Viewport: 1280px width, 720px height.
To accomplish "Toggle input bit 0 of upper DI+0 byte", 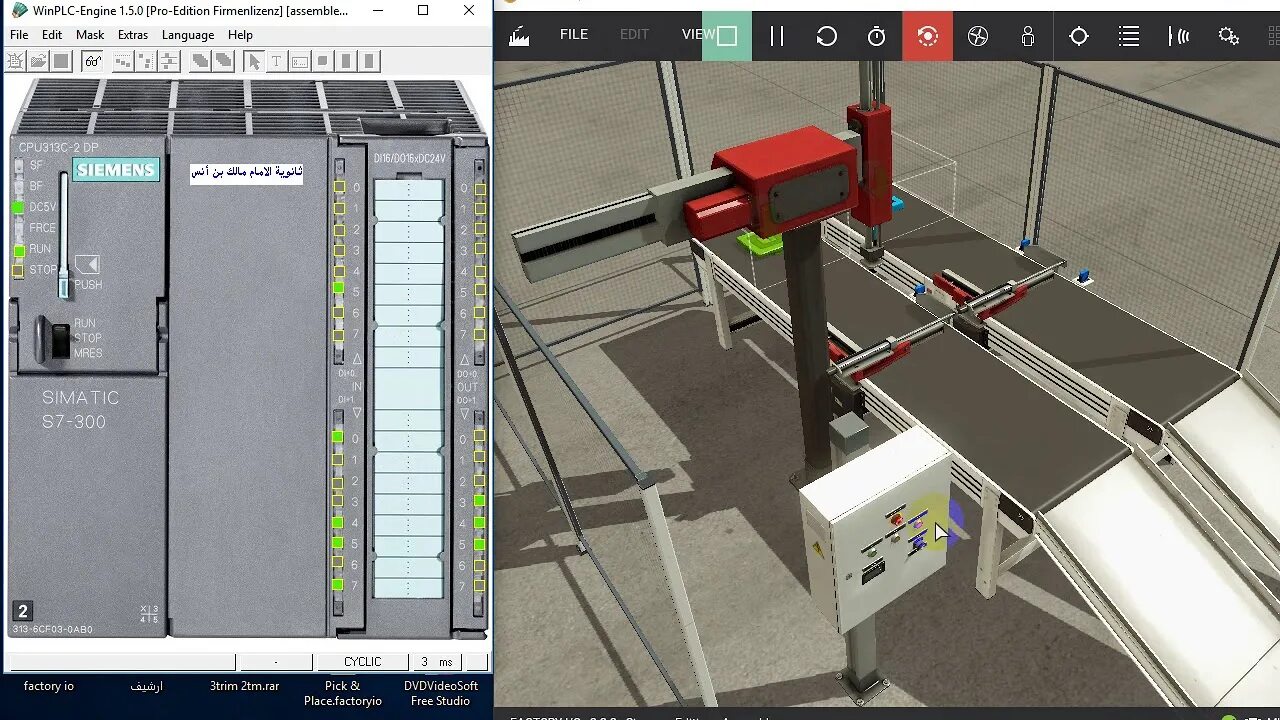I will (x=339, y=187).
